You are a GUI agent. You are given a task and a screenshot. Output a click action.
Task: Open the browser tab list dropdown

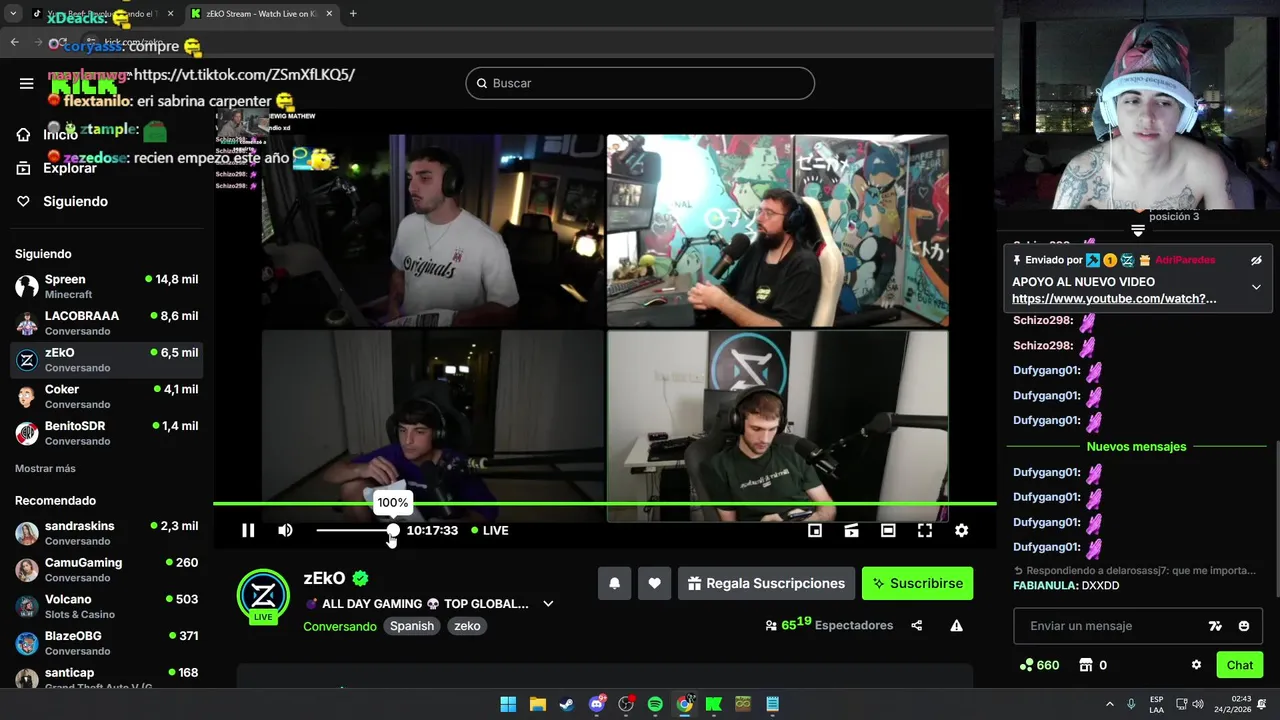click(13, 14)
